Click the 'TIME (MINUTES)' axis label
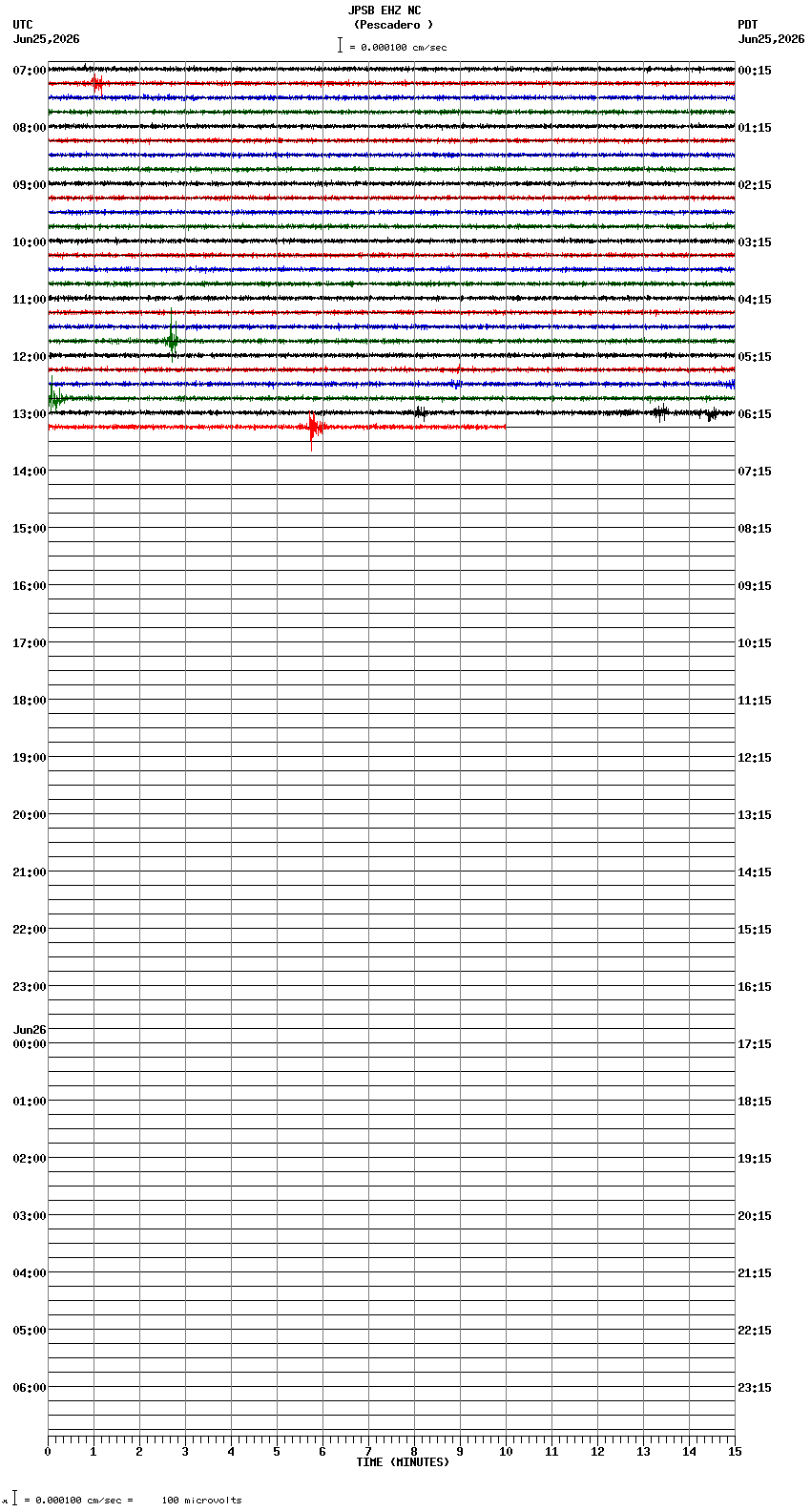The width and height of the screenshot is (811, 1512). click(403, 1462)
